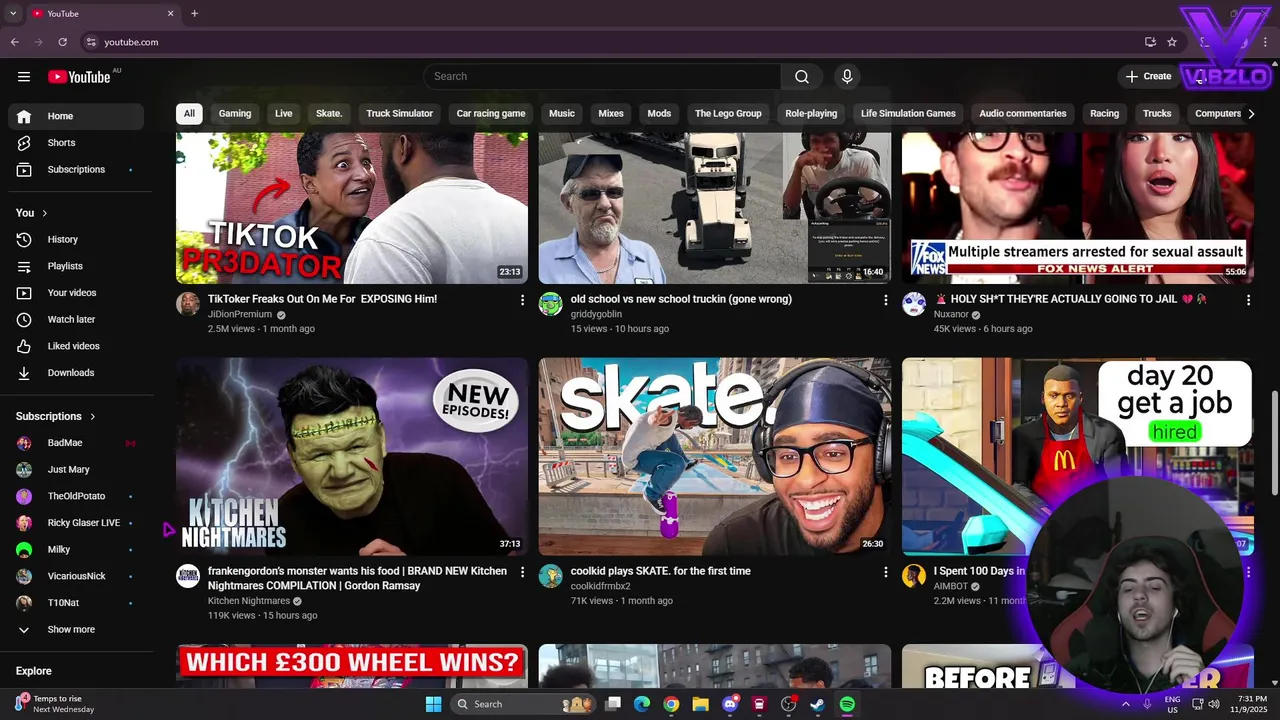Open File Explorer from the taskbar
Viewport: 1280px width, 720px height.
click(x=700, y=704)
